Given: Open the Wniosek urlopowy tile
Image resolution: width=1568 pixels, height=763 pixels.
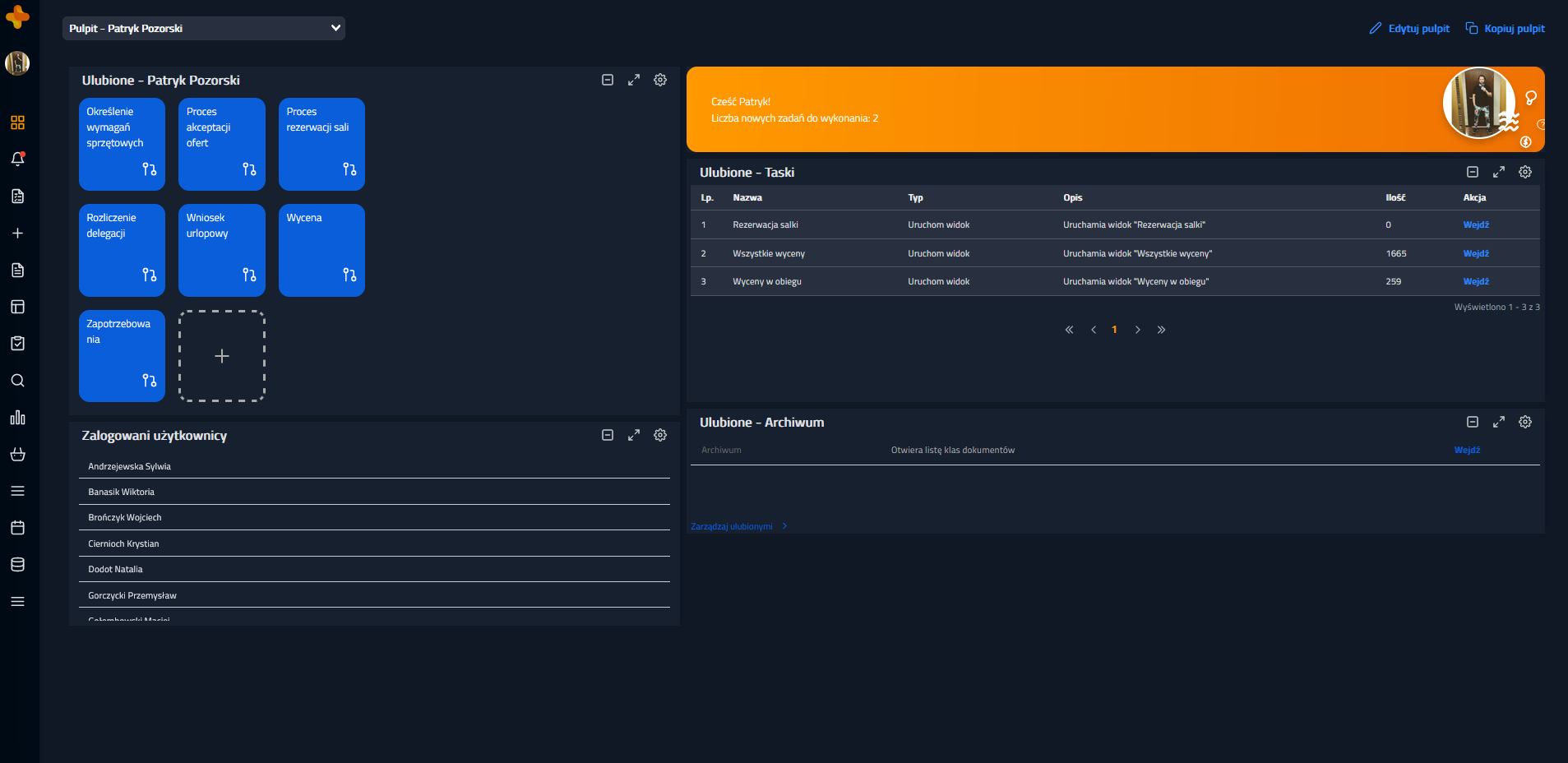Looking at the screenshot, I should coord(222,250).
